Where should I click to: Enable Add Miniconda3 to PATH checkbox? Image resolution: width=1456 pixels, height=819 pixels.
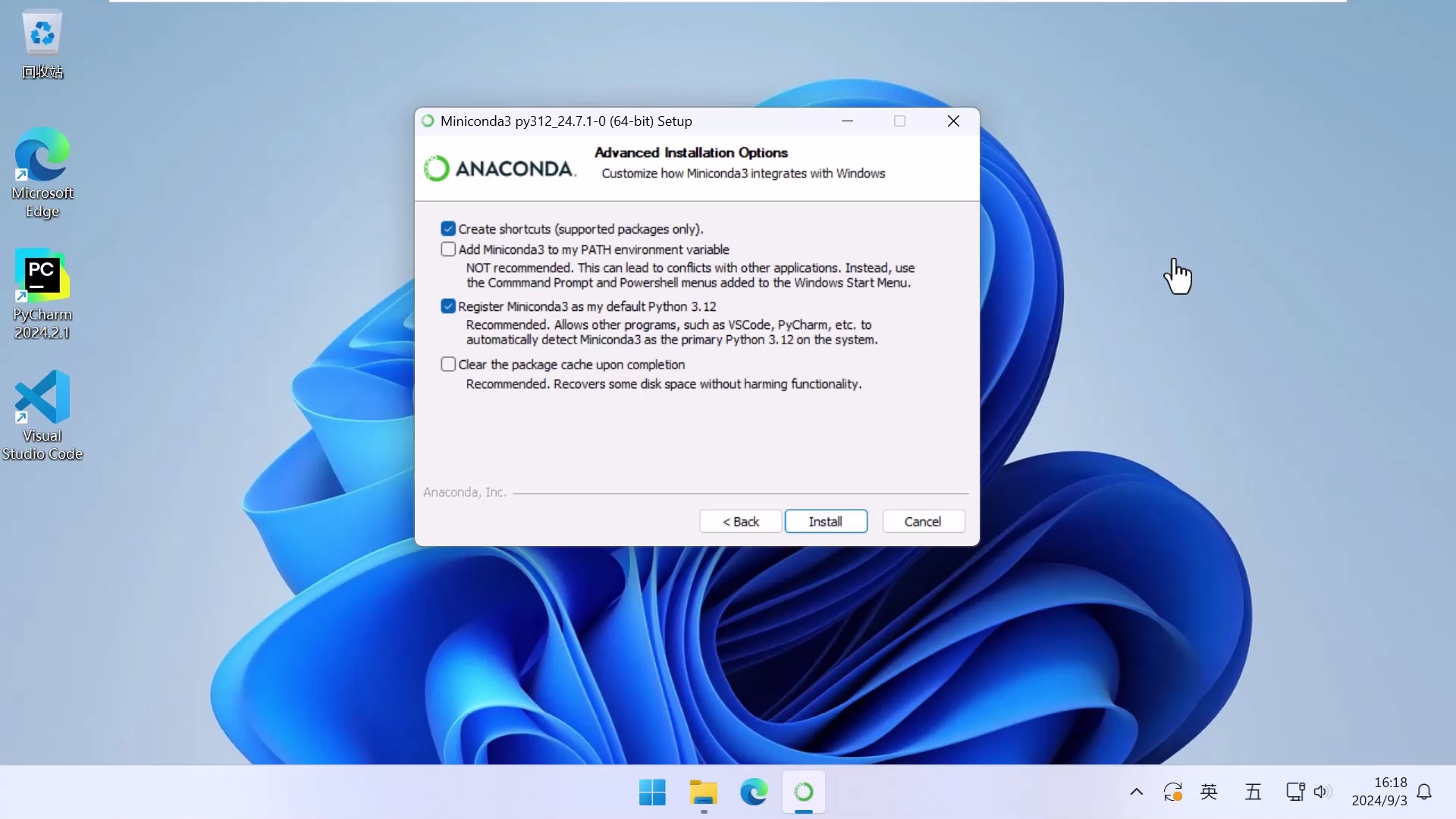coord(448,249)
